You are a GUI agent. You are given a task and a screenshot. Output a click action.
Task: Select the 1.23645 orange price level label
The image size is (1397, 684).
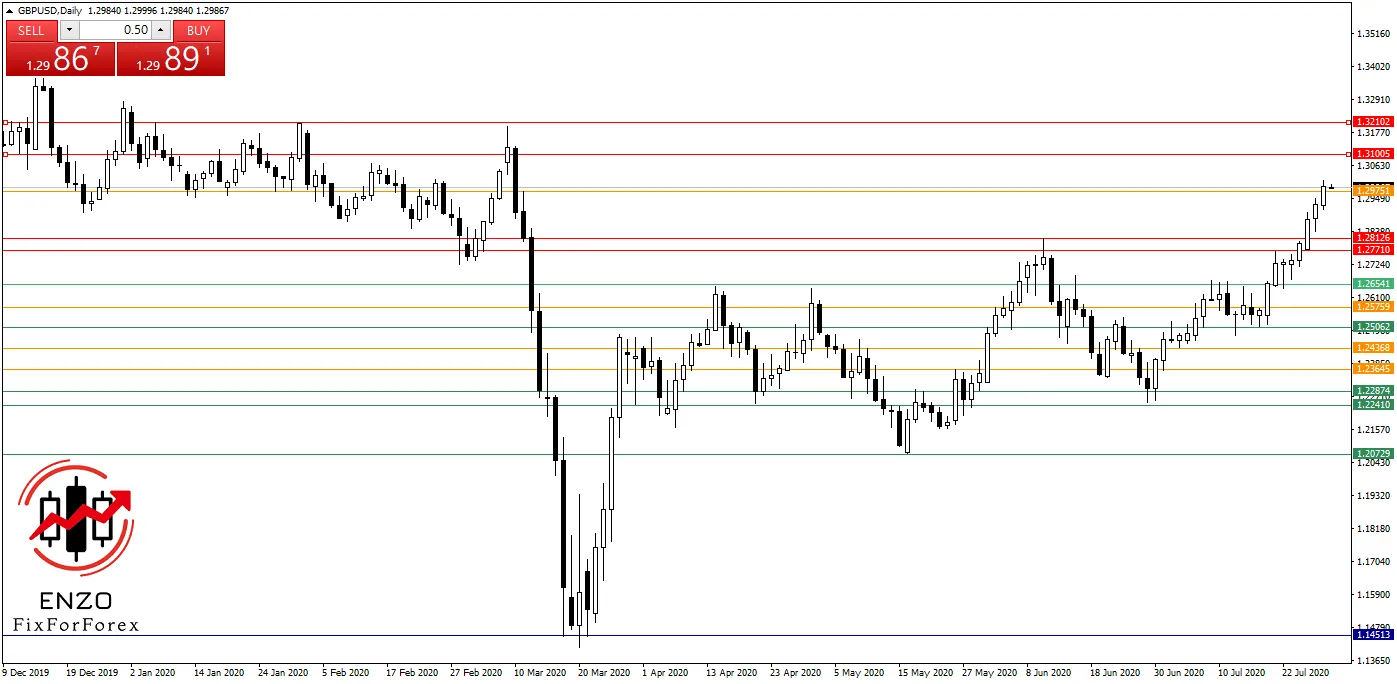pyautogui.click(x=1372, y=369)
